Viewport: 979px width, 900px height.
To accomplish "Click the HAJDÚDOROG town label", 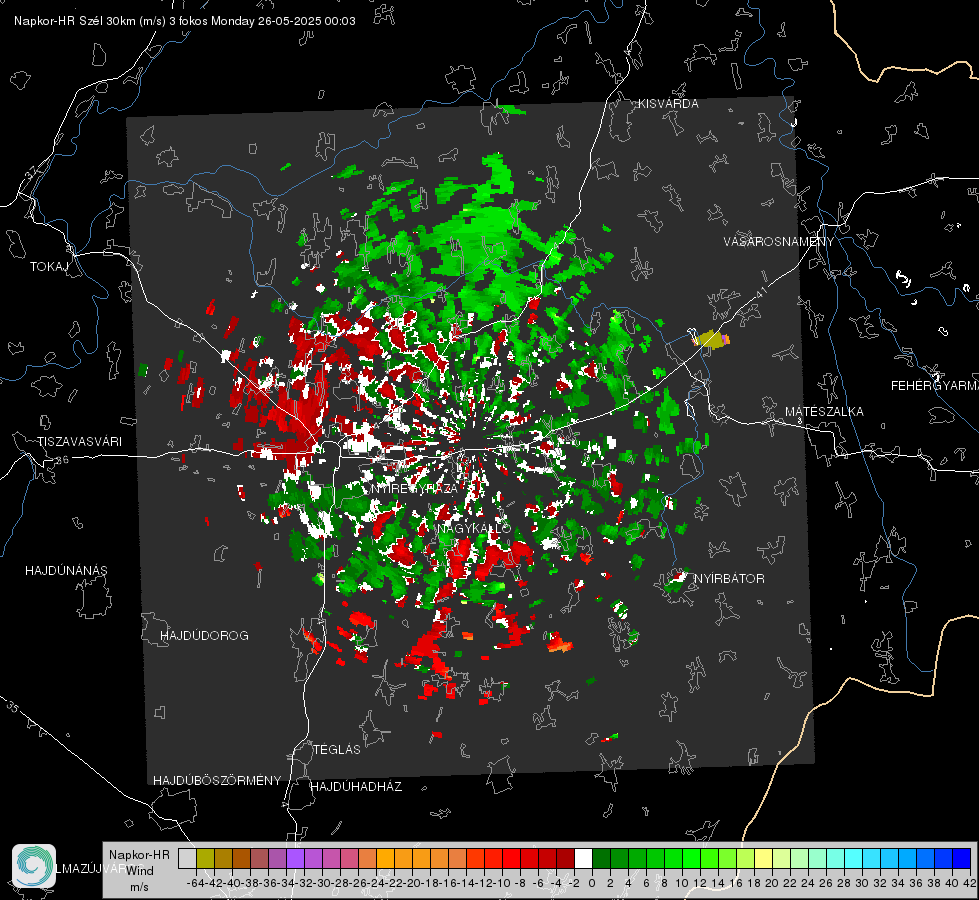I will [x=204, y=636].
